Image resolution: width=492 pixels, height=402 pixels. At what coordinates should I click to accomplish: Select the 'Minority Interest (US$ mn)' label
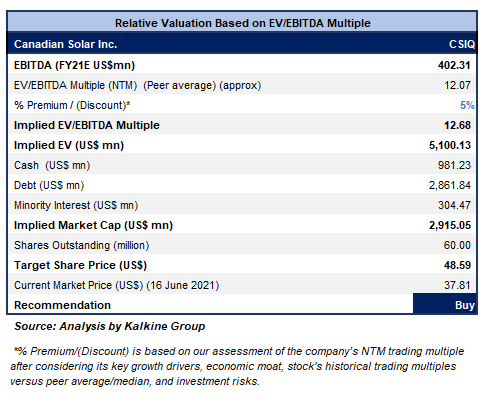coord(76,205)
